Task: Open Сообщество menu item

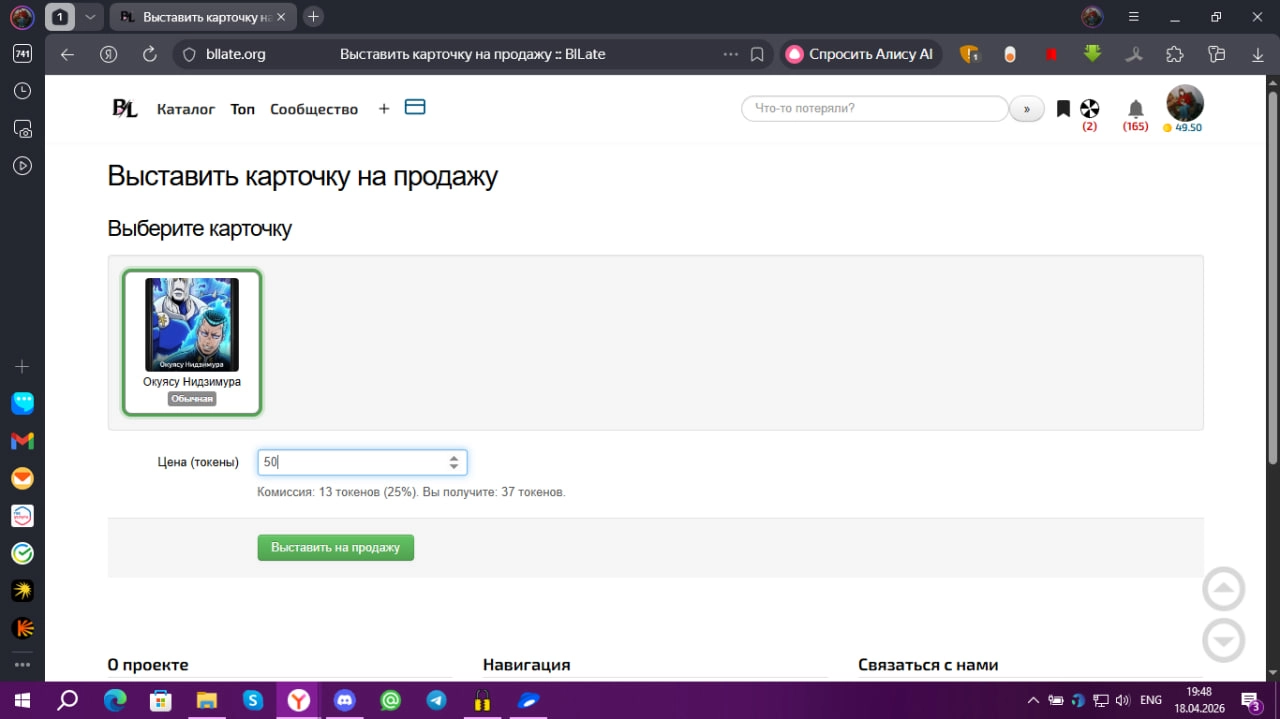Action: [314, 109]
